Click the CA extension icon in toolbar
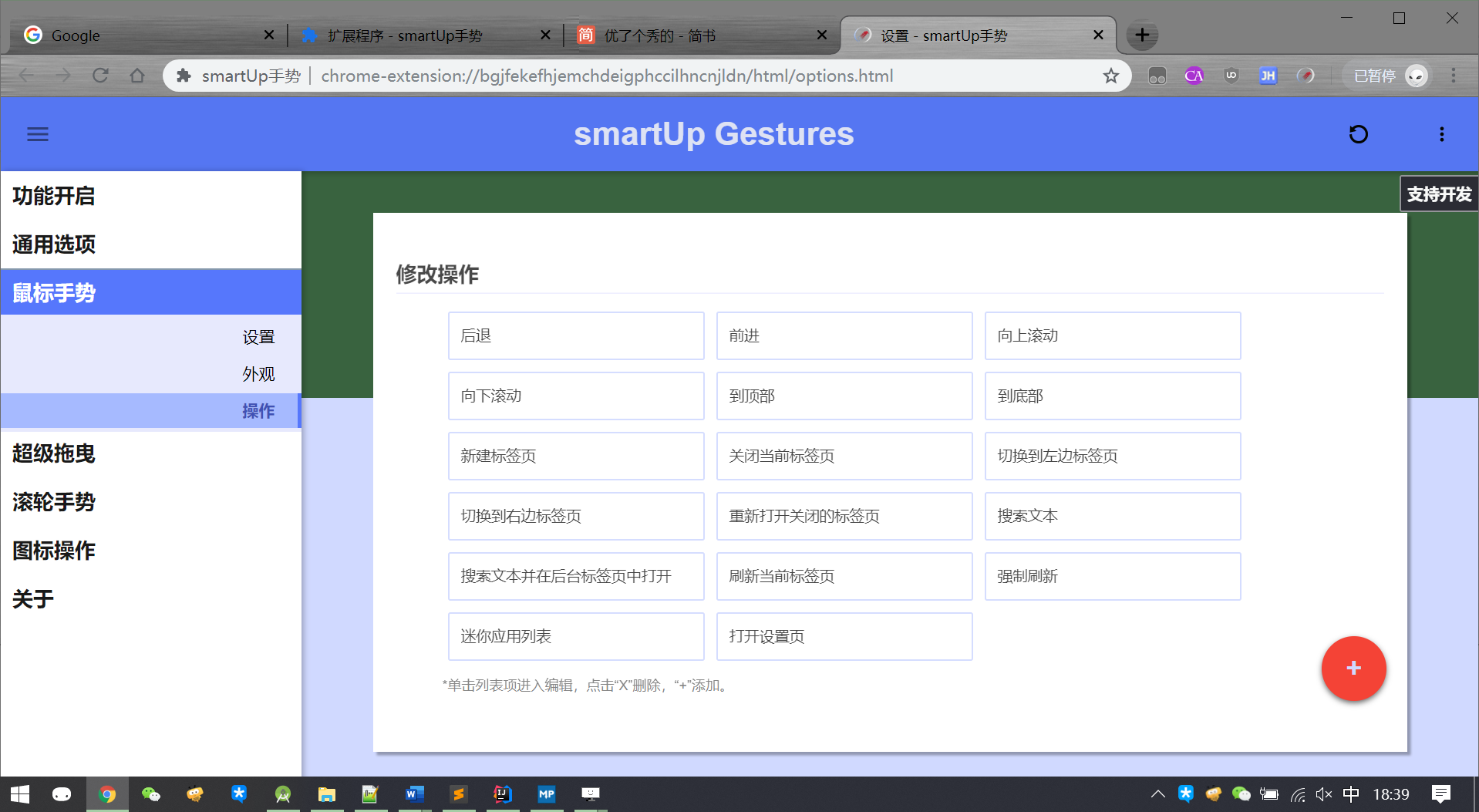Viewport: 1479px width, 812px height. [x=1194, y=75]
